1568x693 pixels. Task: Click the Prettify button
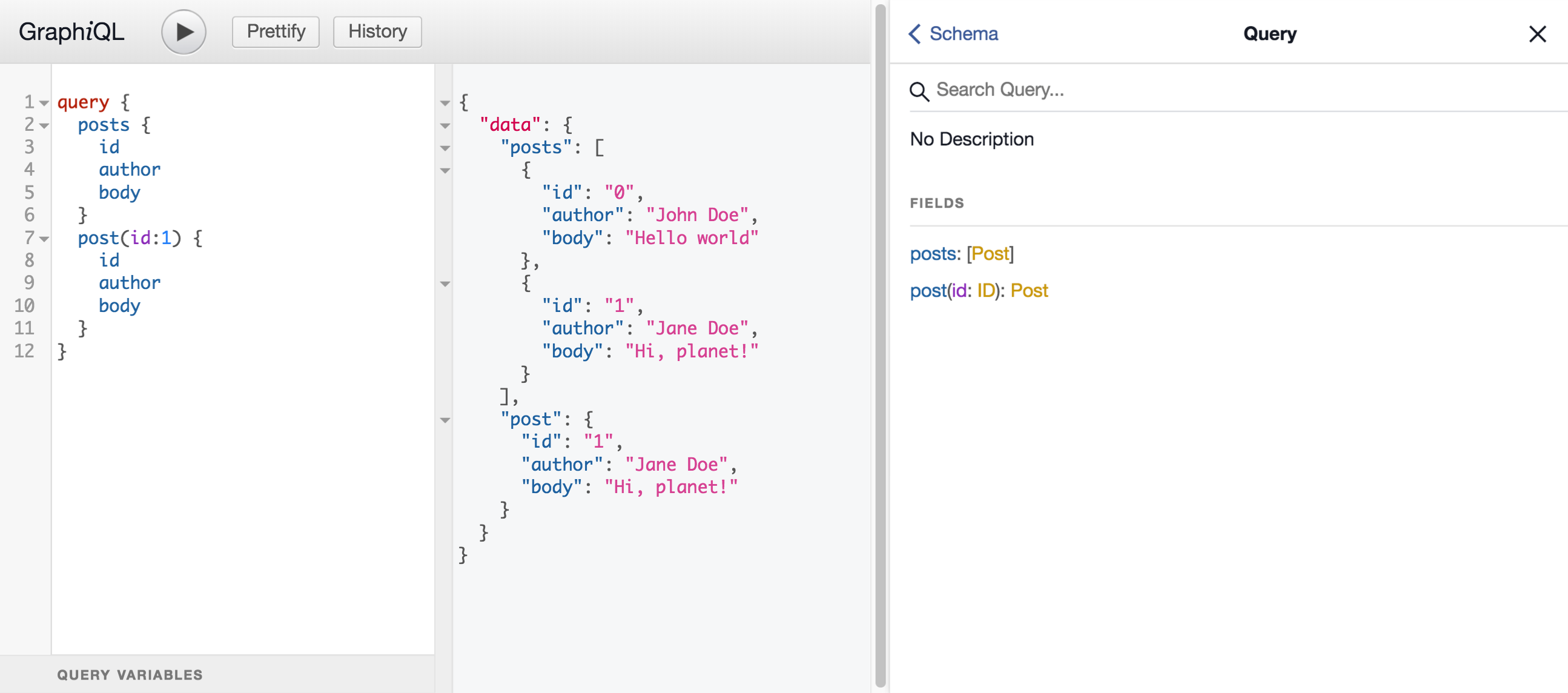[x=276, y=31]
